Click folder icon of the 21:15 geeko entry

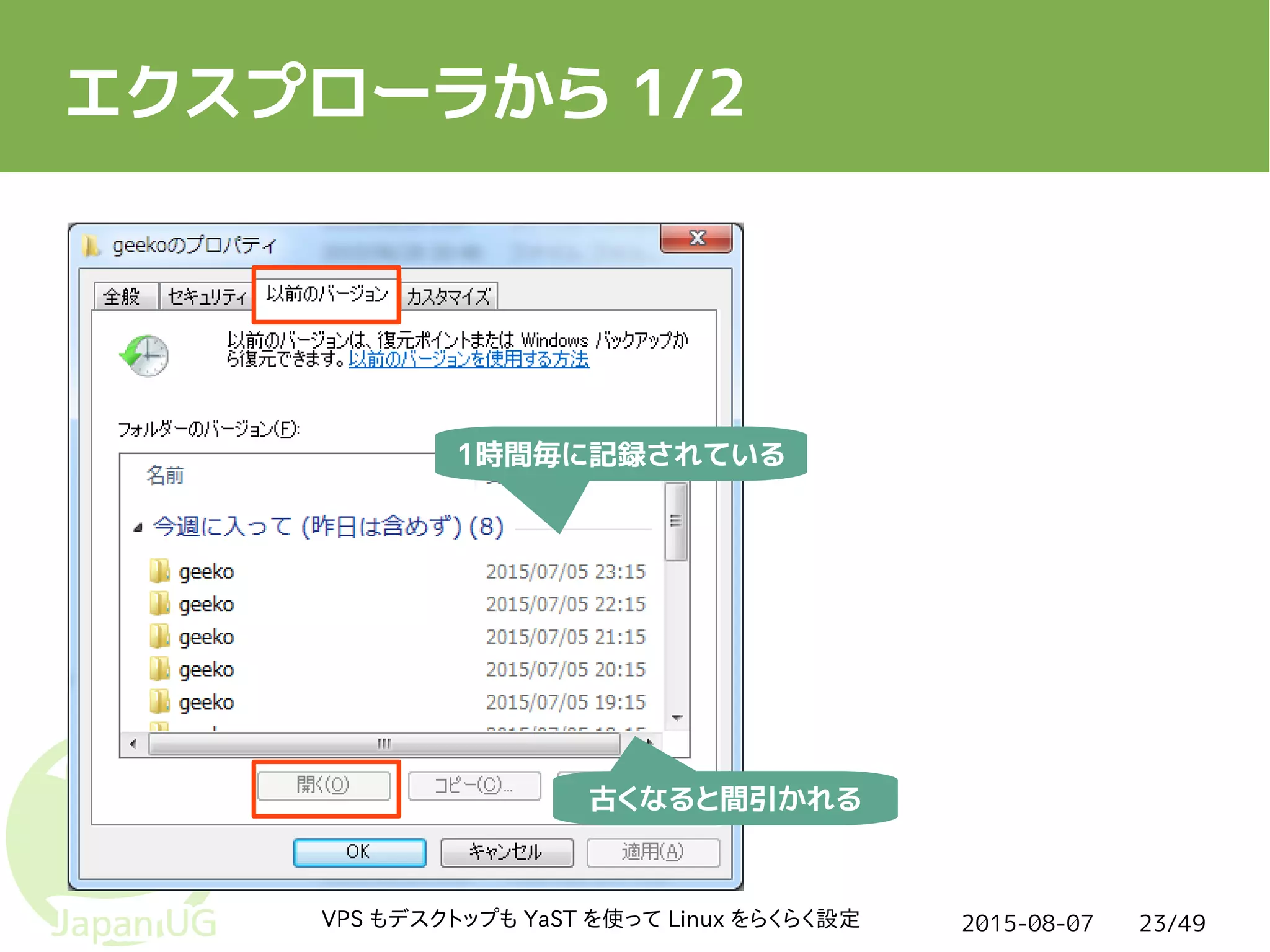[x=159, y=636]
